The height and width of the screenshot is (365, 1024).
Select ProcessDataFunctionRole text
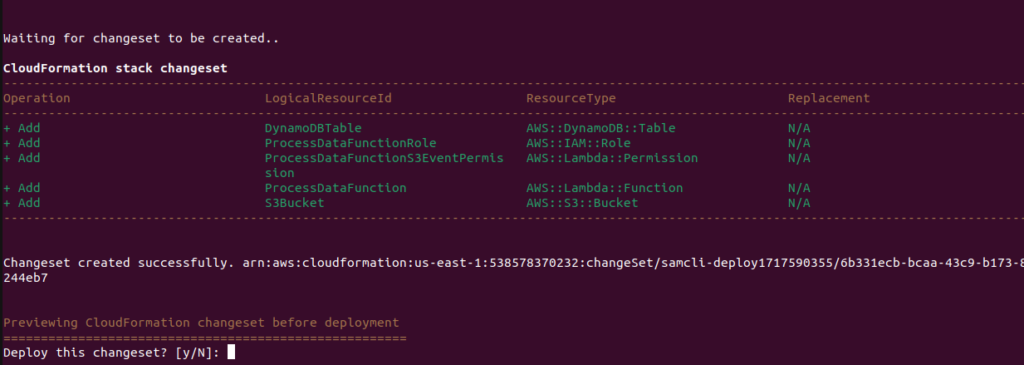pos(350,143)
